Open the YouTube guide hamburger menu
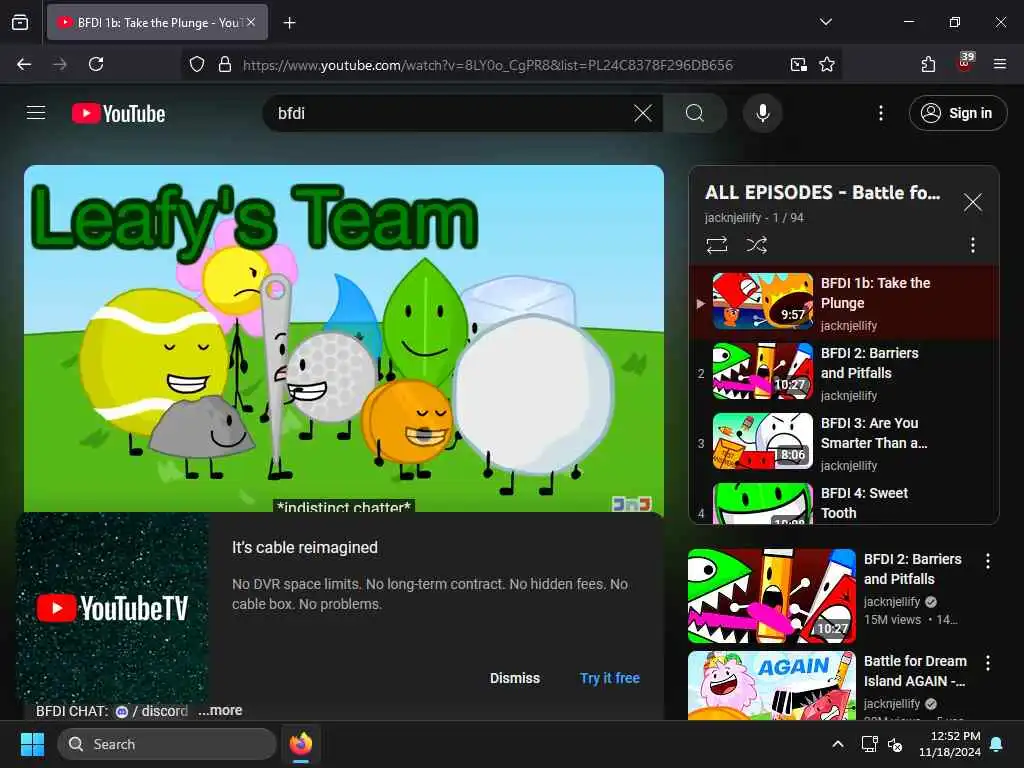1024x768 pixels. (x=36, y=113)
